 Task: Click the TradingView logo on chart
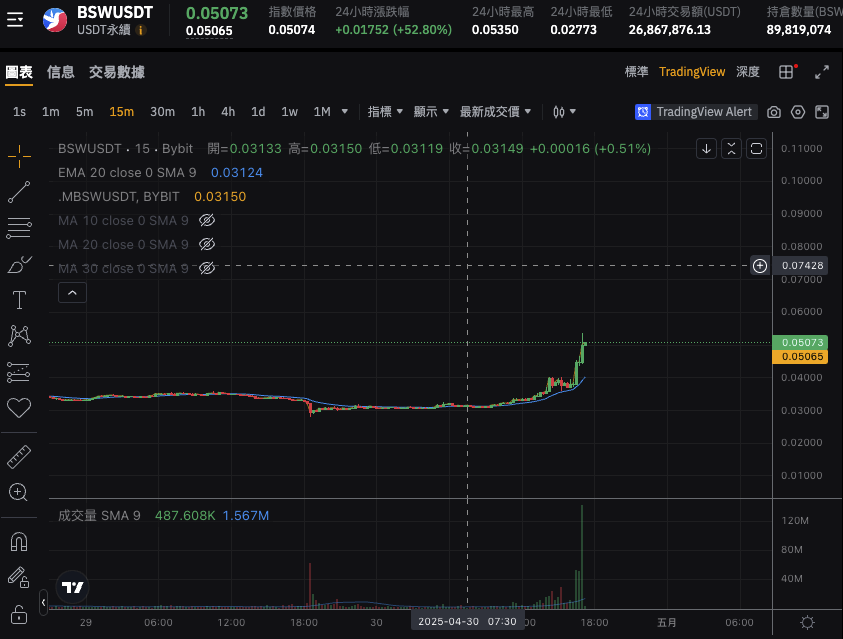pos(73,587)
